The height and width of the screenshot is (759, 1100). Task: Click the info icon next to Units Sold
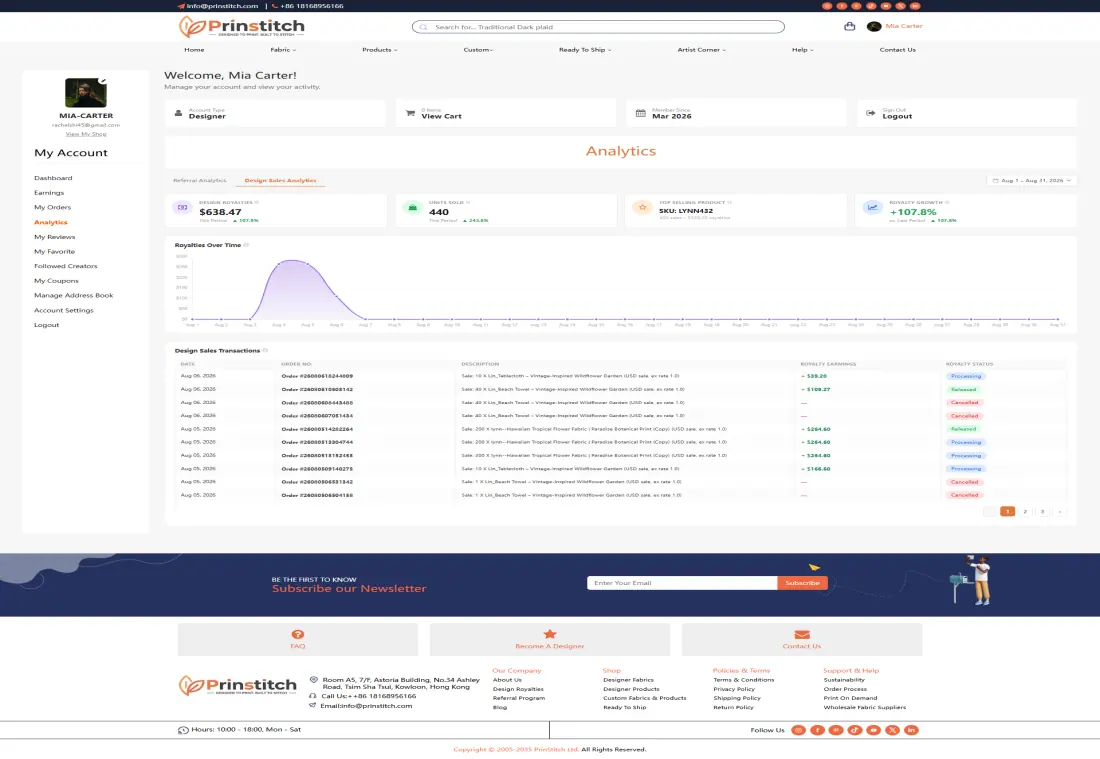468,203
